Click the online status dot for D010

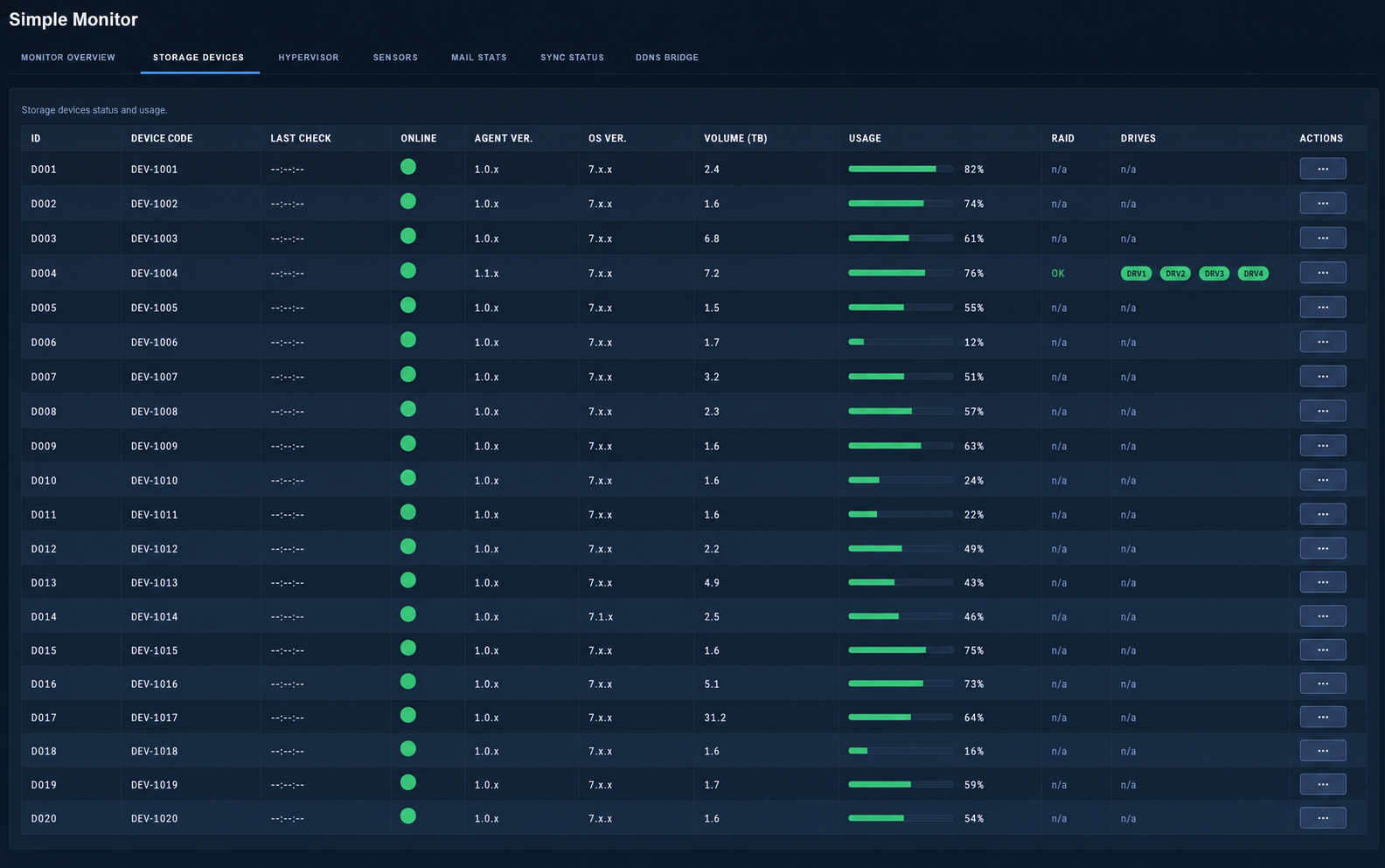point(408,478)
